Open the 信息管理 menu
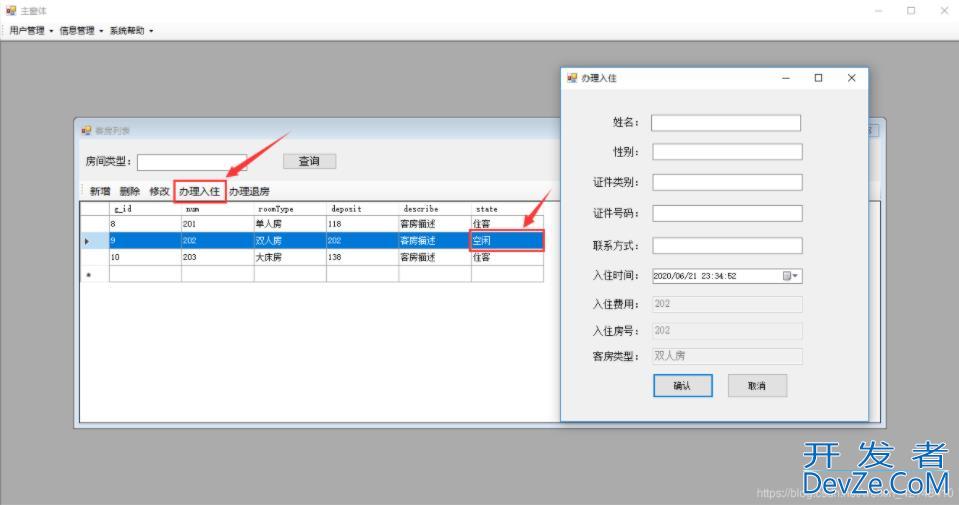Image resolution: width=959 pixels, height=505 pixels. click(x=81, y=31)
